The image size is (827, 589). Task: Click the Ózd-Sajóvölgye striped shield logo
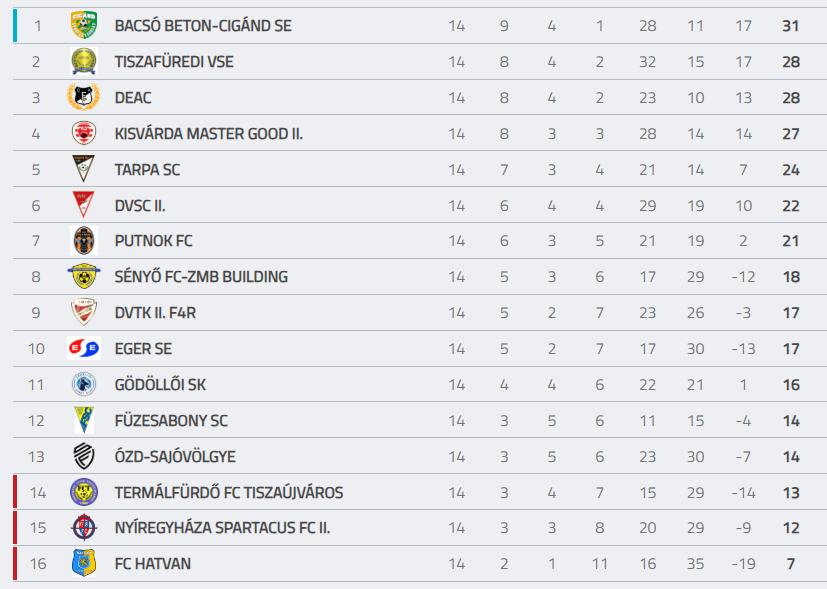click(84, 456)
